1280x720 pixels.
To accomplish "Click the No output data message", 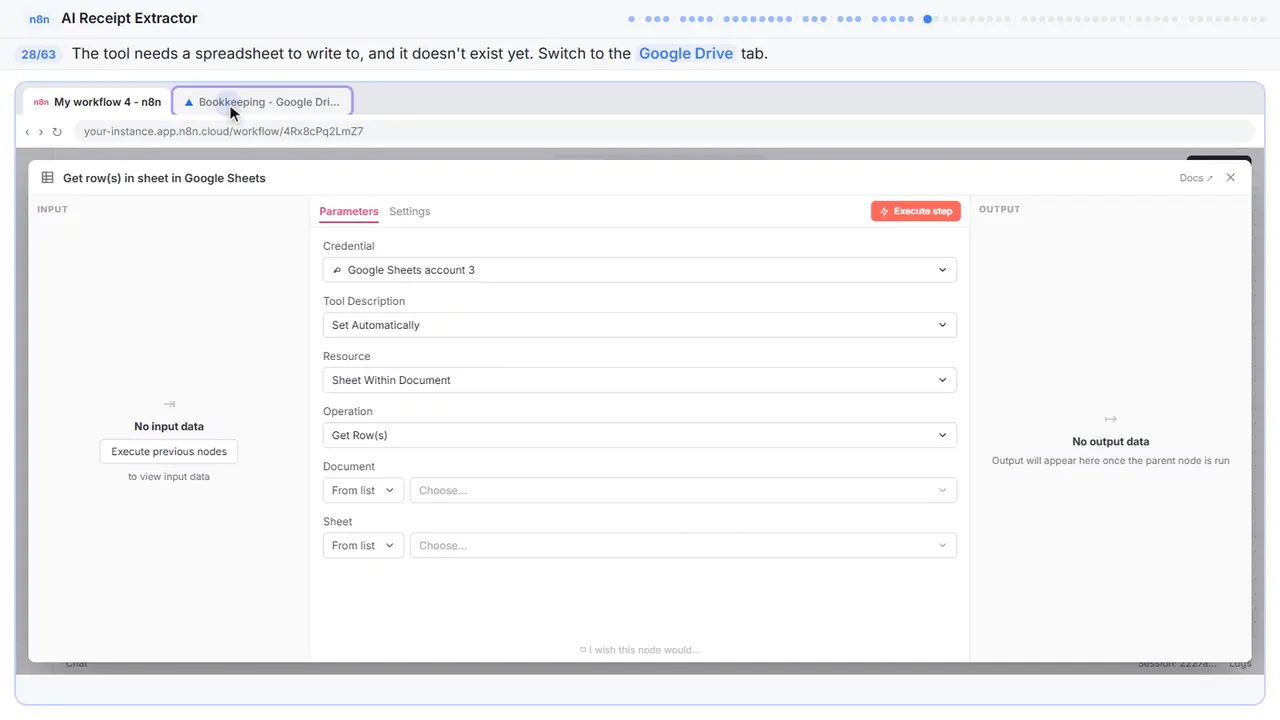I will point(1110,442).
